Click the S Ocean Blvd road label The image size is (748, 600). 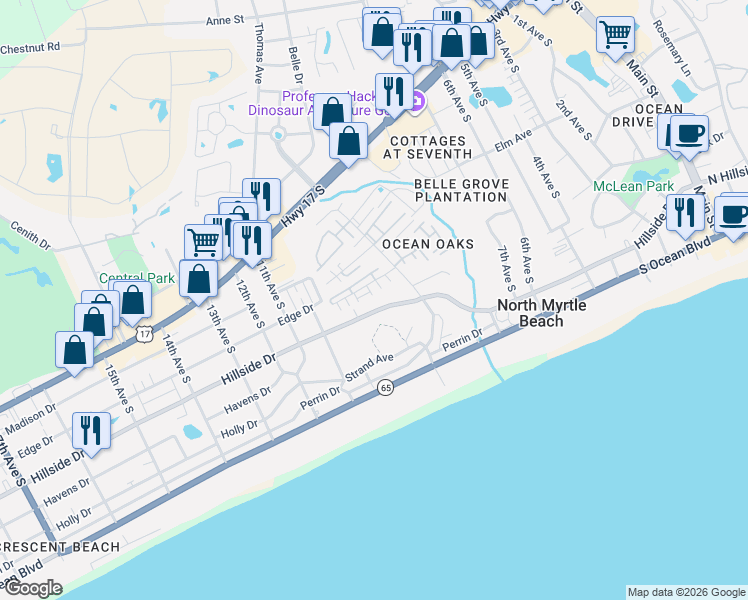[x=675, y=255]
